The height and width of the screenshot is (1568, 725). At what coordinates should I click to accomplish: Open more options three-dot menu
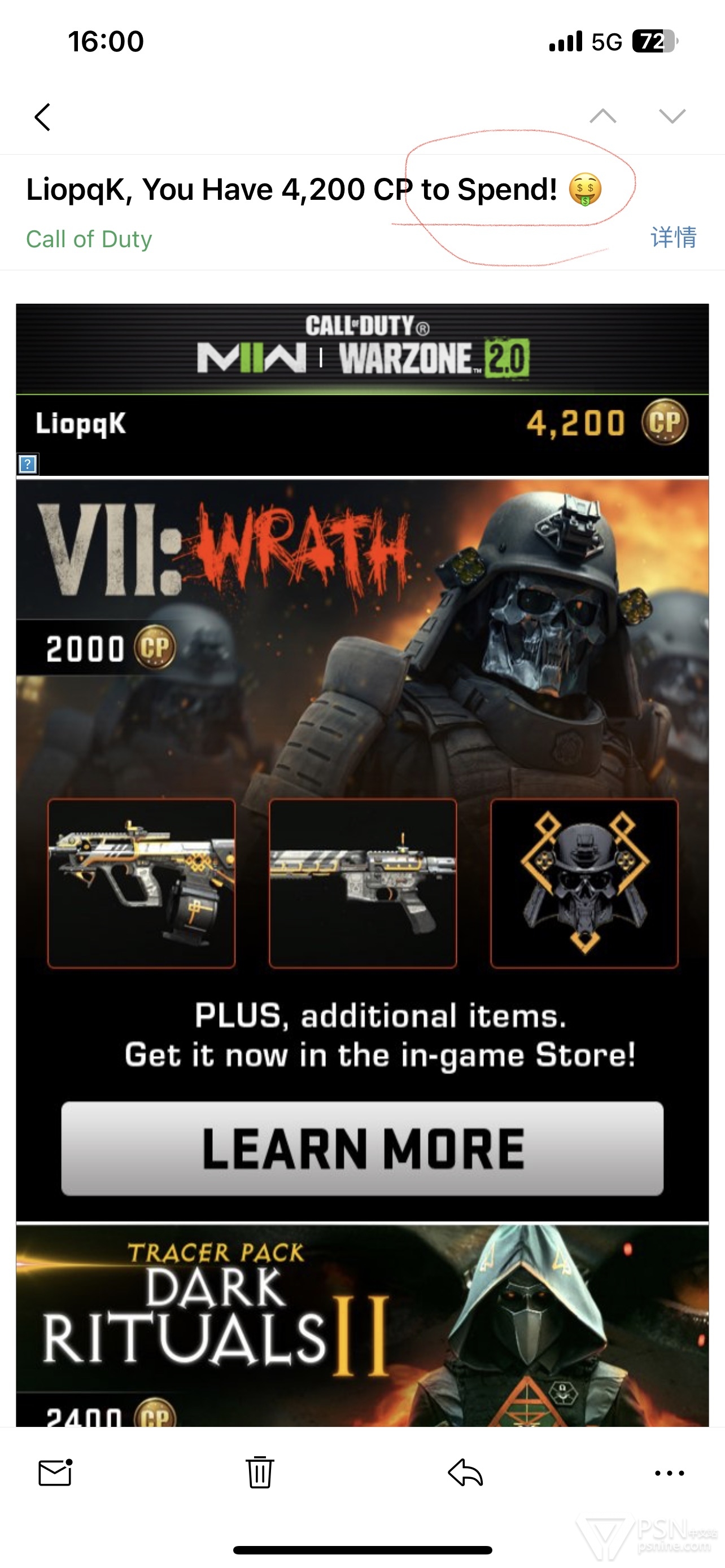pyautogui.click(x=670, y=1473)
